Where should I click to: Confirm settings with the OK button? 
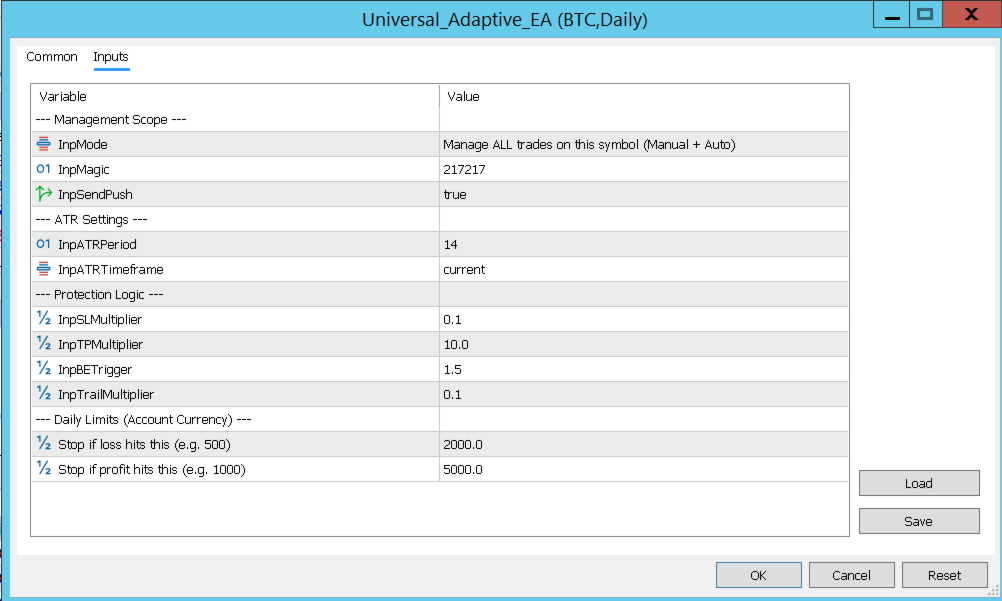pyautogui.click(x=759, y=575)
